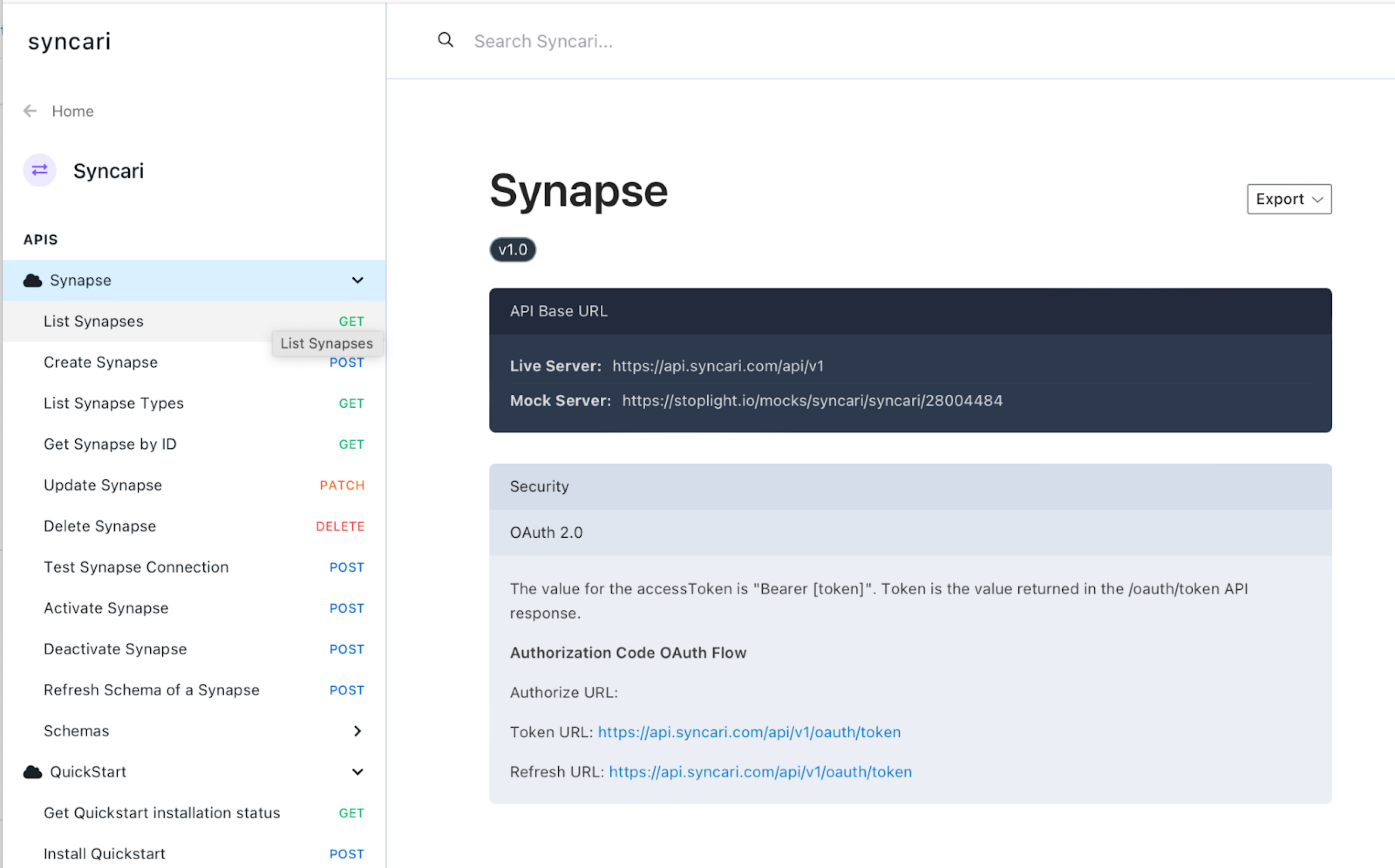Select Activate Synapse endpoint

click(194, 608)
